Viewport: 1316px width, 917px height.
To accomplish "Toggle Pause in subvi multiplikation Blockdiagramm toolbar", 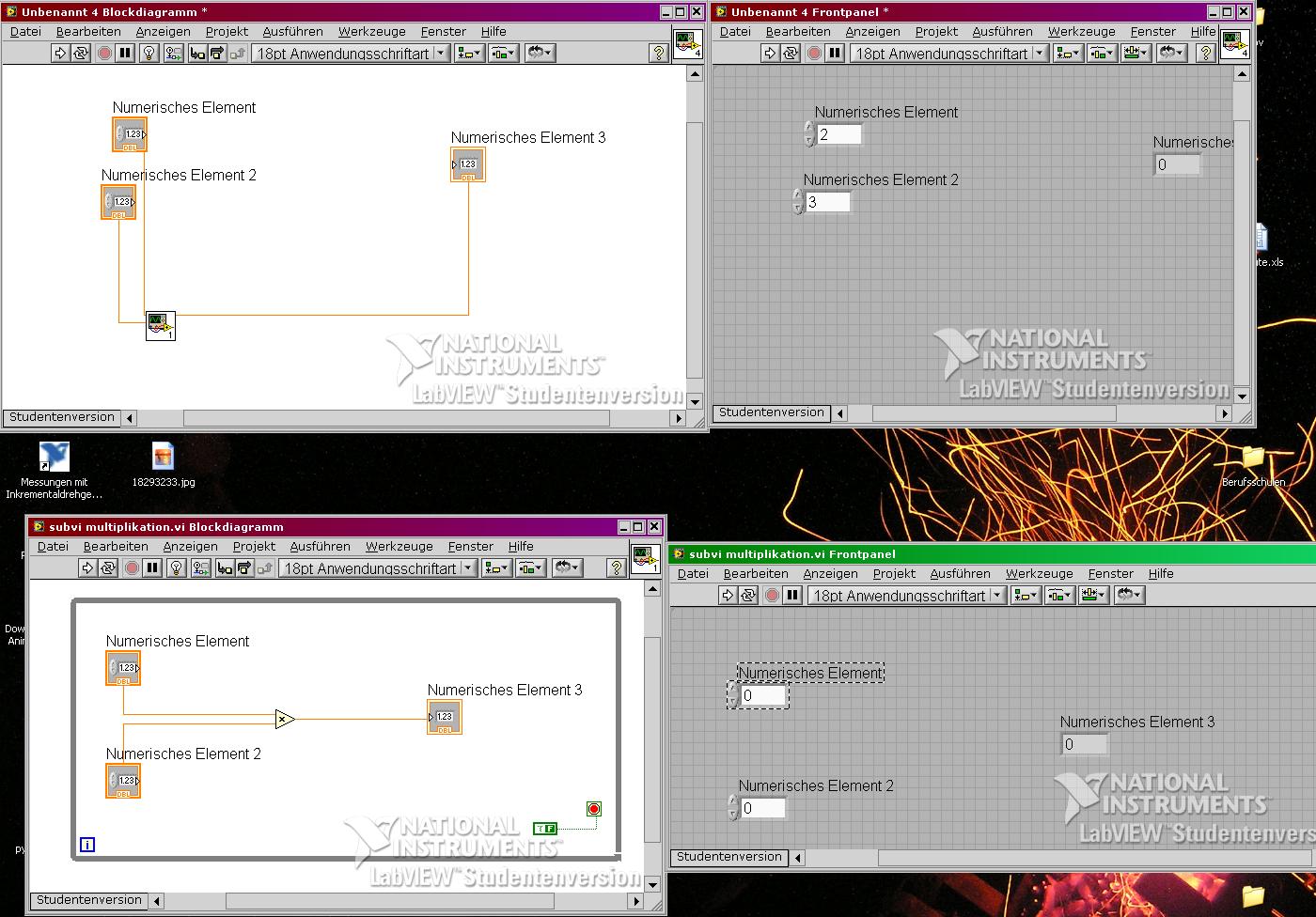I will pyautogui.click(x=152, y=568).
